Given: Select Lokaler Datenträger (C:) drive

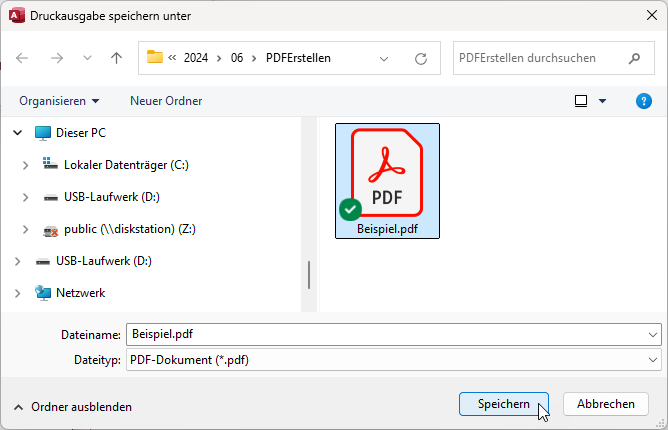Looking at the screenshot, I should coord(126,165).
